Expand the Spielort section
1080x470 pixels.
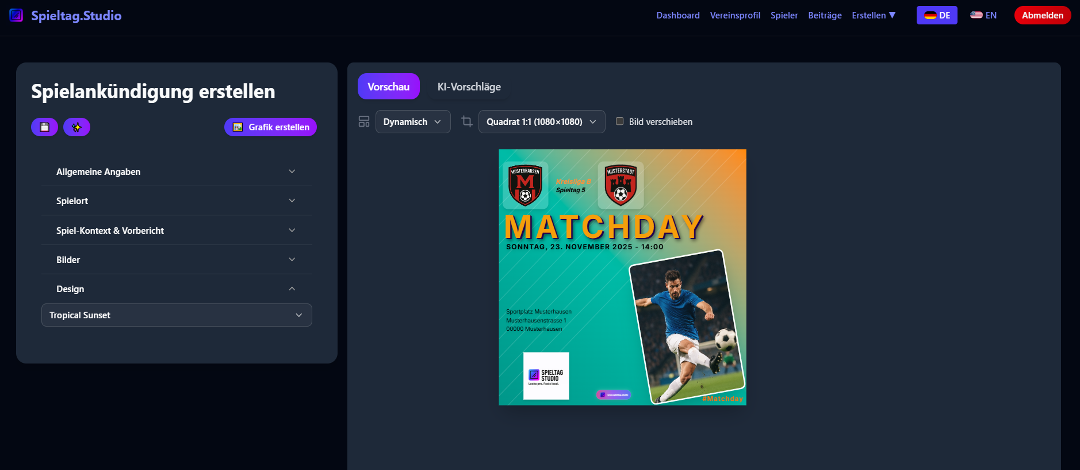click(176, 201)
